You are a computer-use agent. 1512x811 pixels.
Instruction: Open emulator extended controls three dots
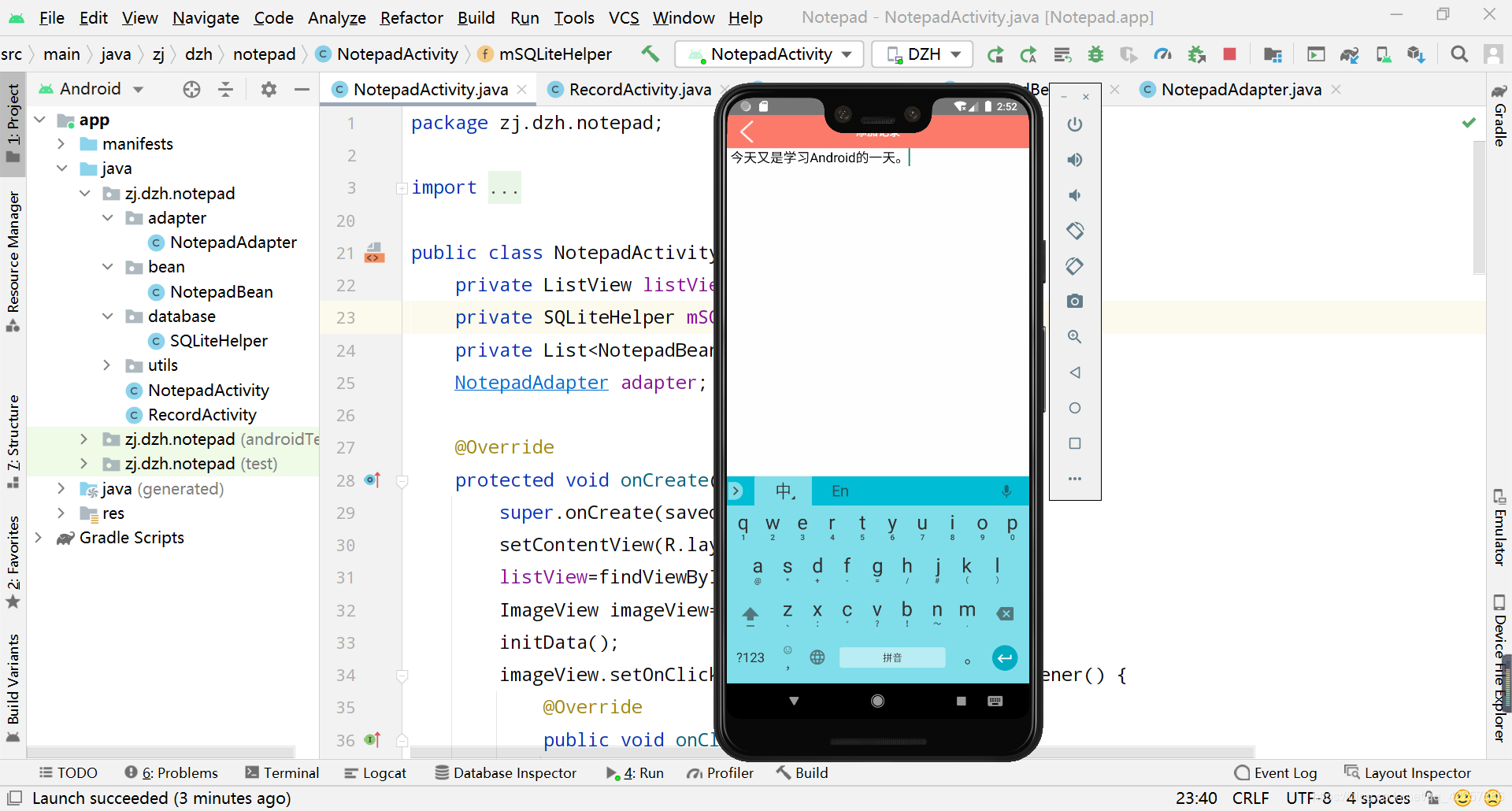[1075, 479]
